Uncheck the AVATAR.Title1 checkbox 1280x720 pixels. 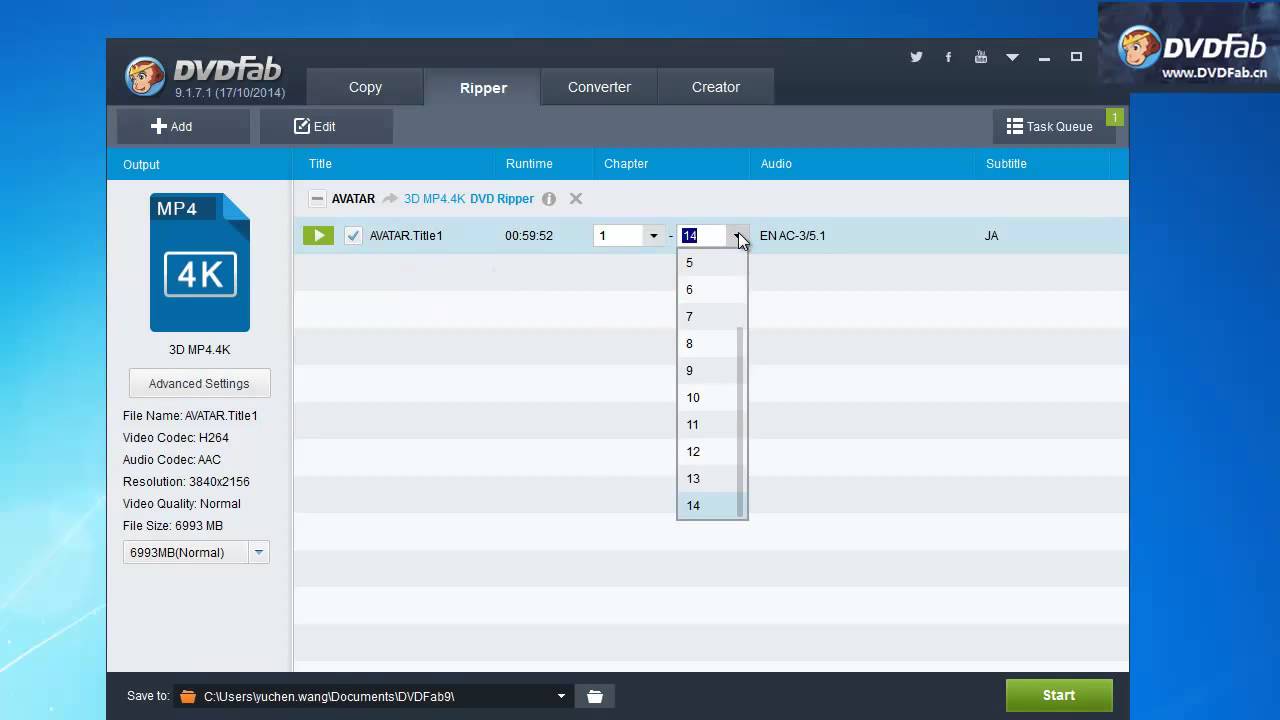[353, 236]
